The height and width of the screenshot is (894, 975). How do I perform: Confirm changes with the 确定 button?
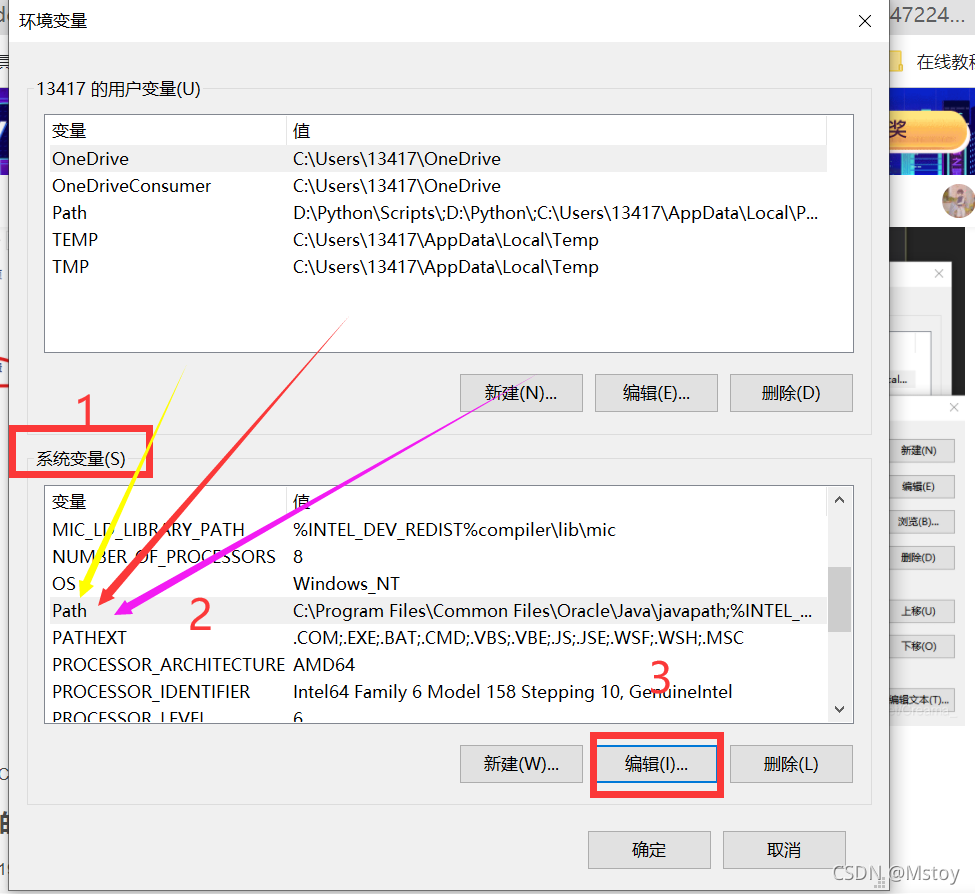coord(648,849)
